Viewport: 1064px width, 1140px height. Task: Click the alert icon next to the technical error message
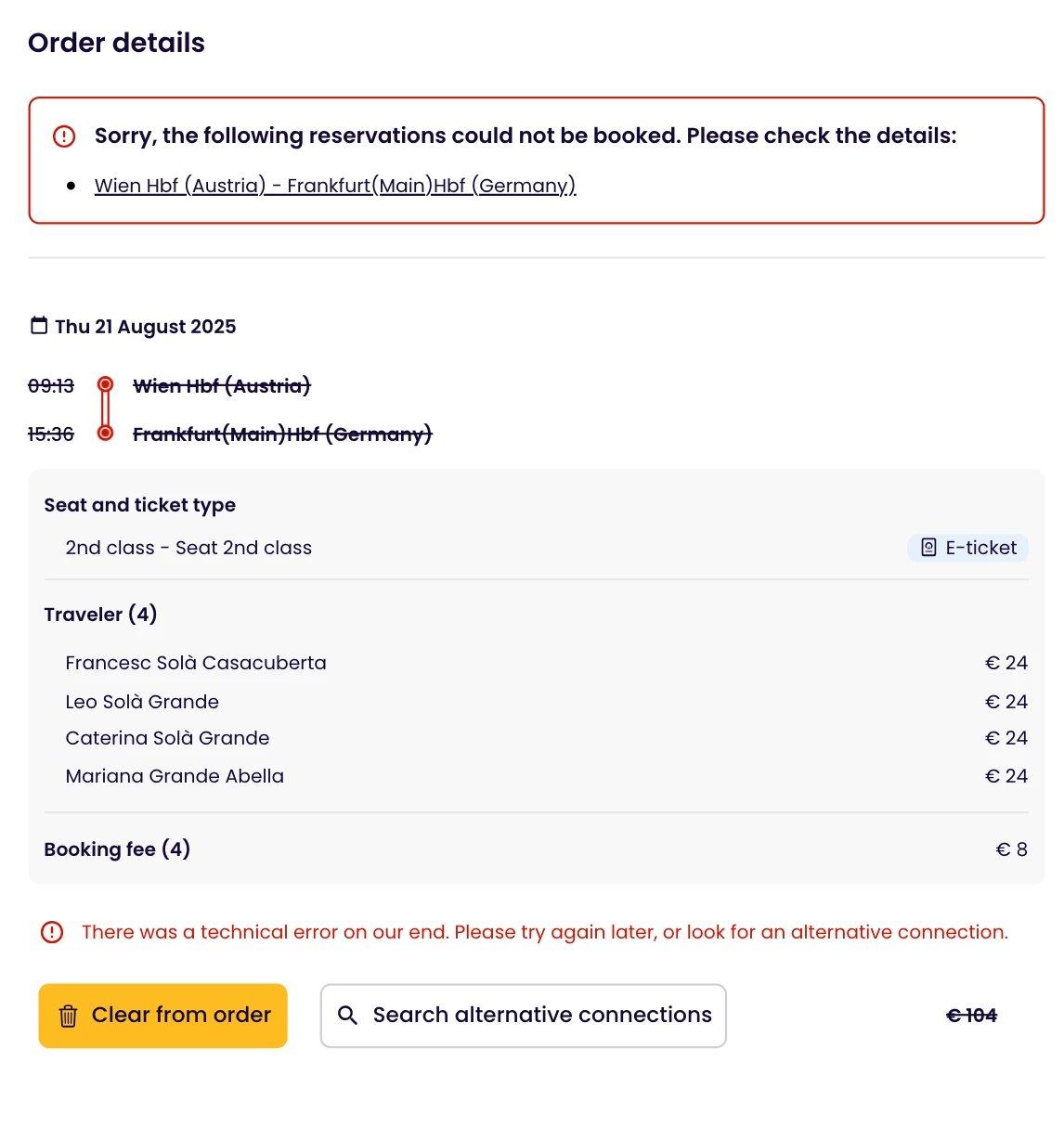tap(52, 932)
